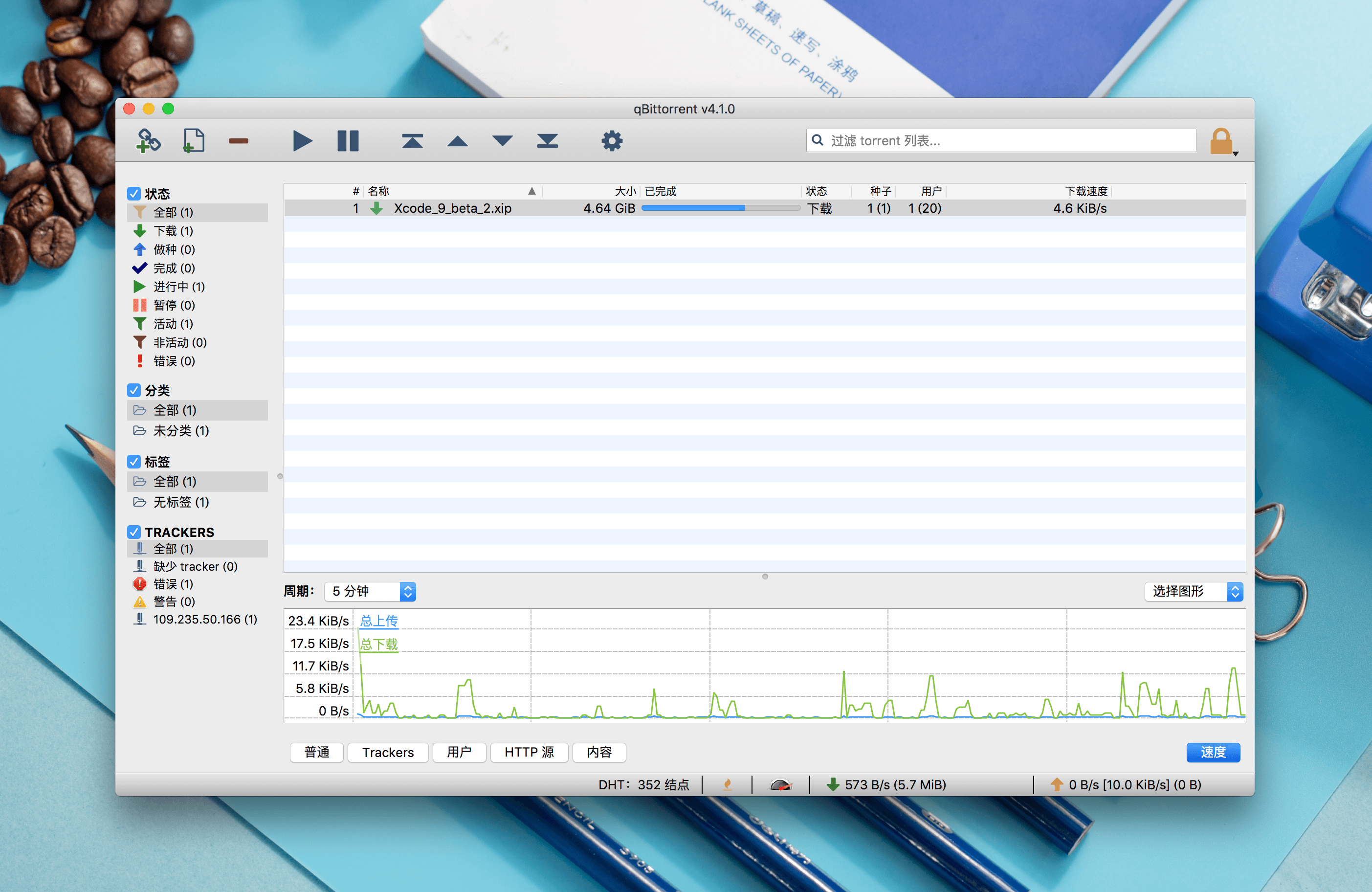Sort by the 大小 column header

pyautogui.click(x=591, y=191)
